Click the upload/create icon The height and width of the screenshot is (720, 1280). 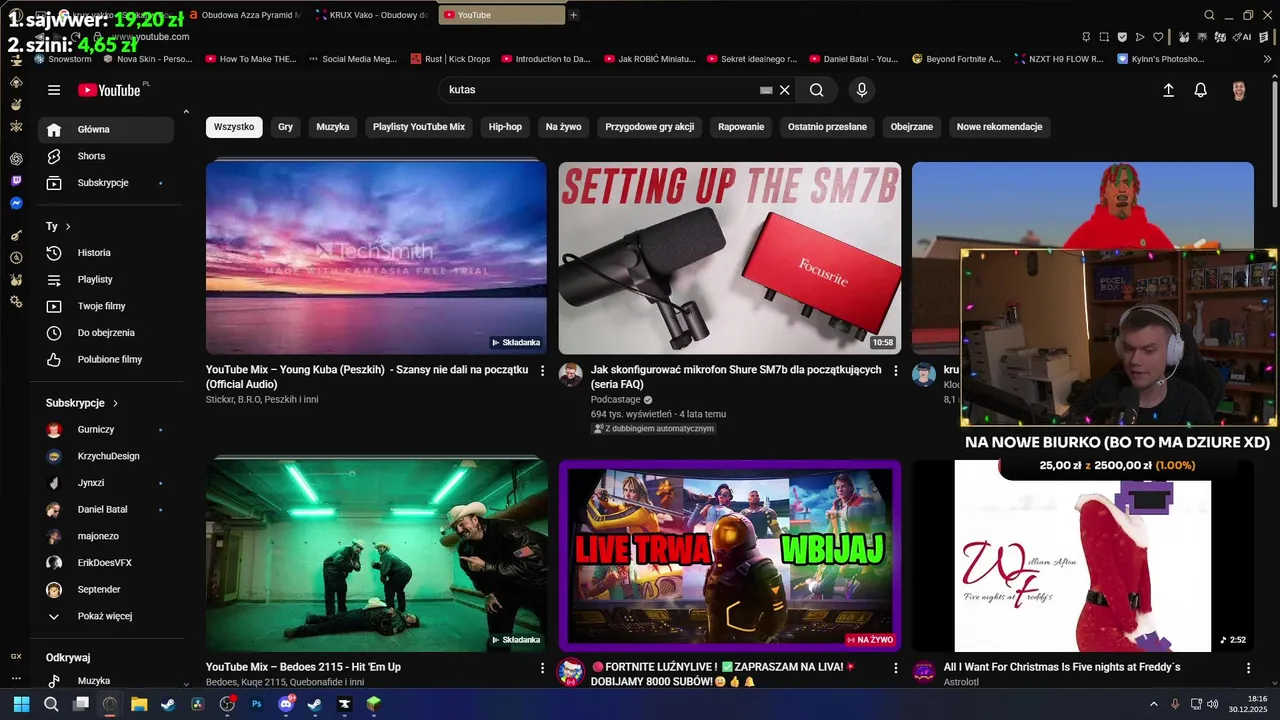click(x=1168, y=90)
